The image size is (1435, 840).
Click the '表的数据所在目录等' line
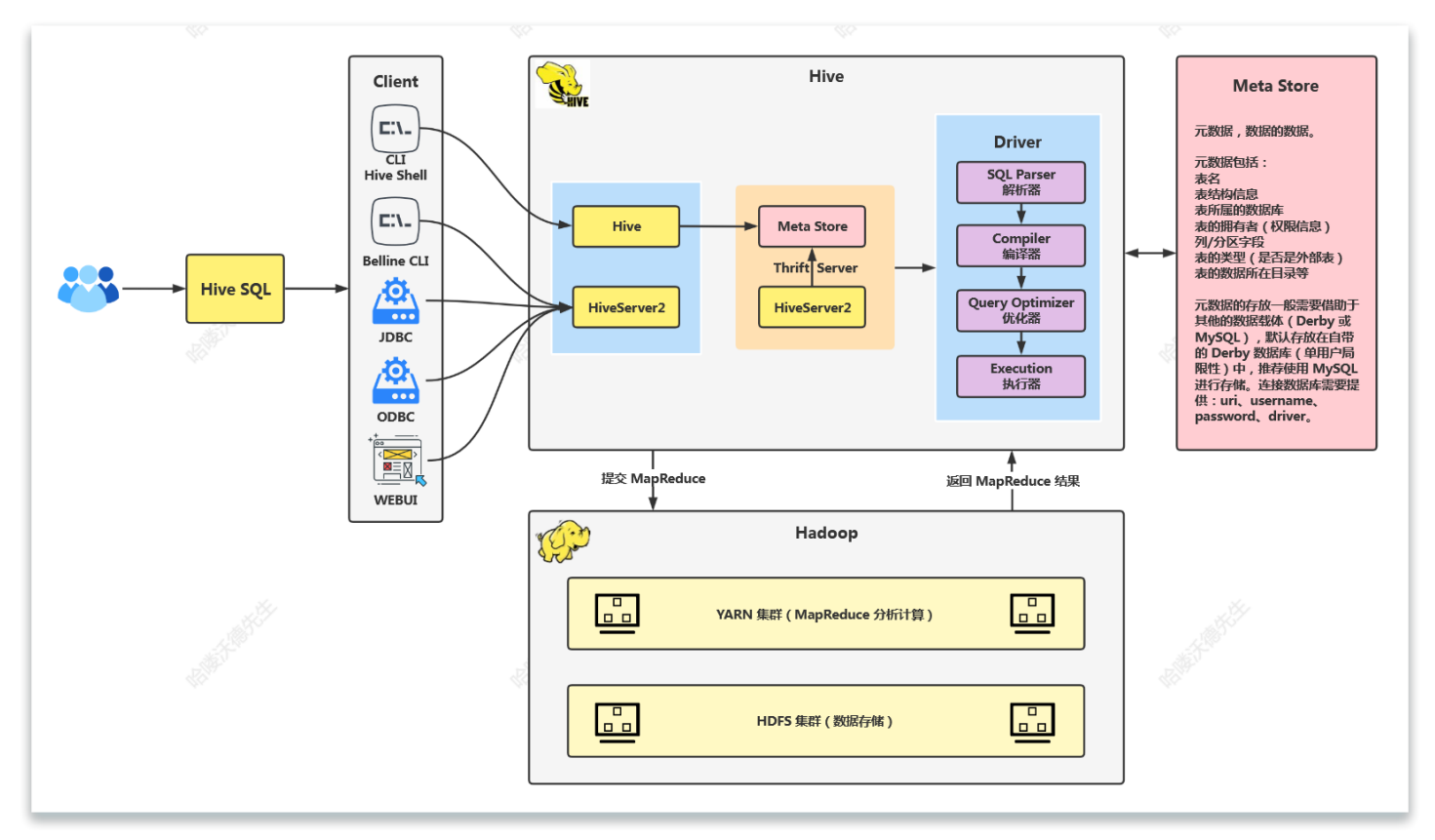(x=1252, y=273)
